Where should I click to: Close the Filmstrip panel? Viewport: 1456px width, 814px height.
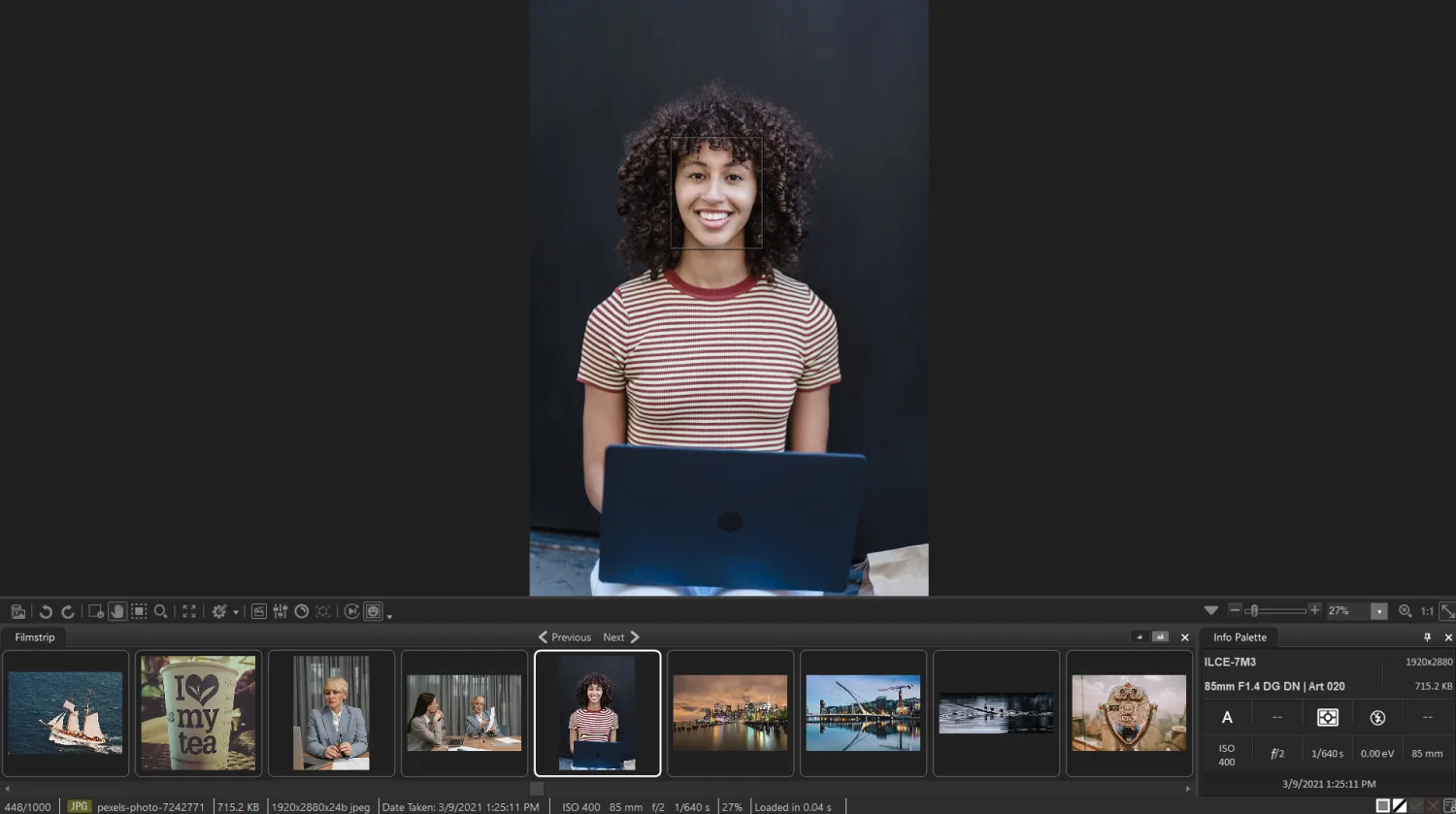click(1184, 637)
